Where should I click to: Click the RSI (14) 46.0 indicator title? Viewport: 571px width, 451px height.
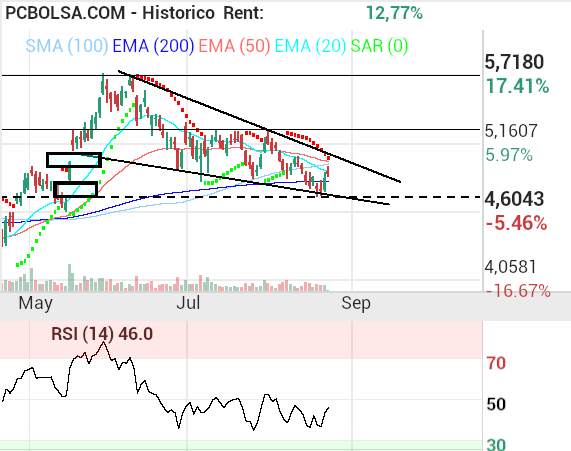tap(102, 334)
